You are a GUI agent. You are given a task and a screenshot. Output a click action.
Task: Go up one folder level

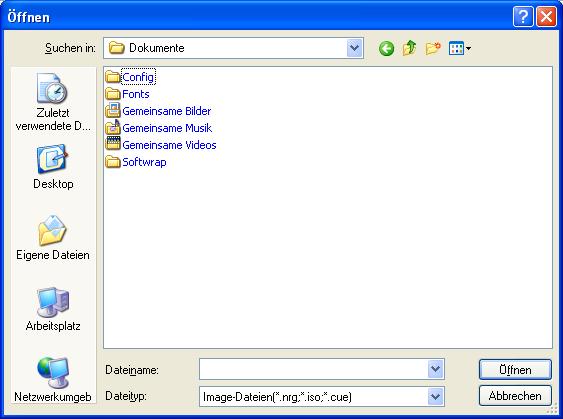(x=409, y=48)
